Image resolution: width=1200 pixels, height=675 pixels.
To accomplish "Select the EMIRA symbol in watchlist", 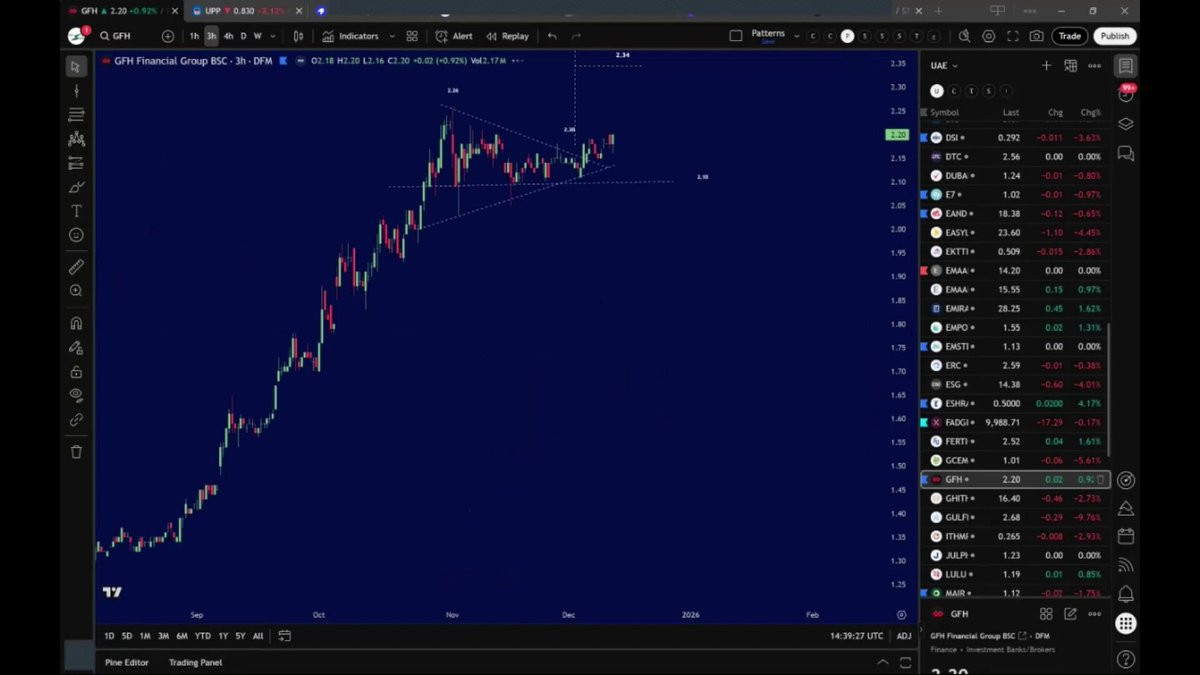I will click(x=1015, y=309).
